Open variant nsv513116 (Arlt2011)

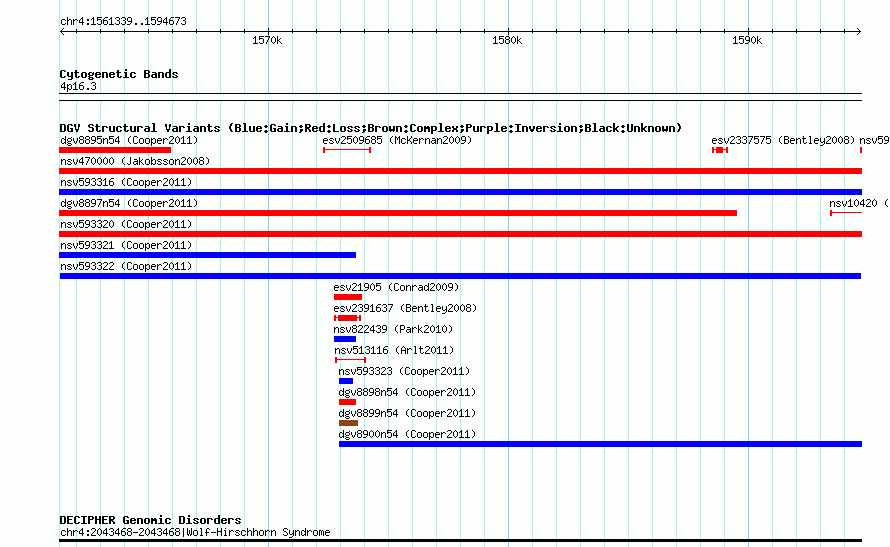click(x=394, y=350)
